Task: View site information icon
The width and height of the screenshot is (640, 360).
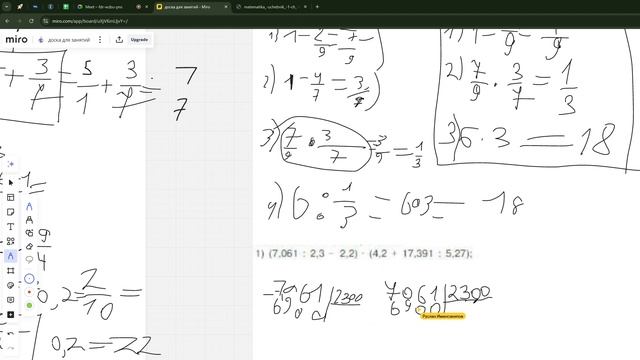Action: pyautogui.click(x=46, y=21)
